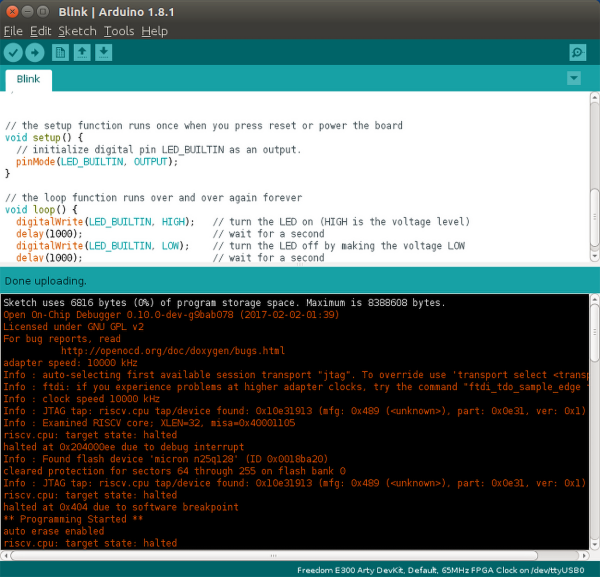Open the Sketch menu

click(x=77, y=31)
